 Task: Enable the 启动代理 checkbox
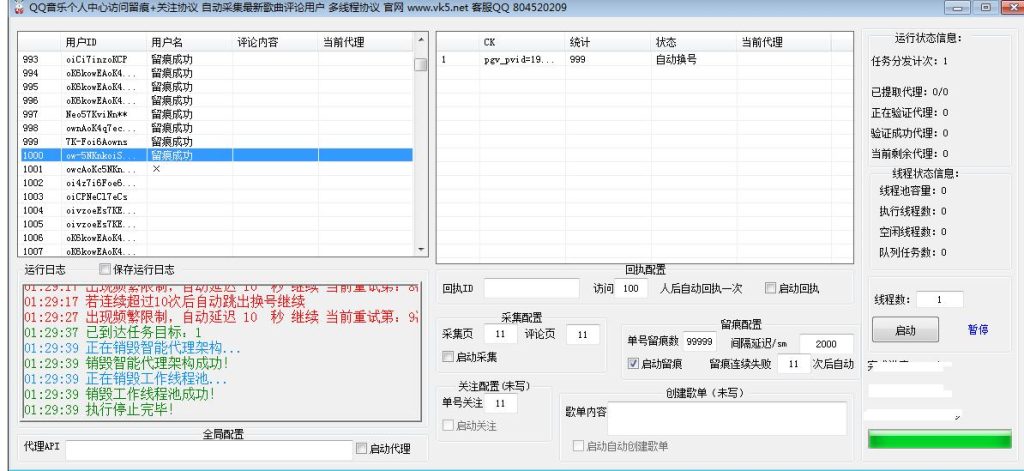pyautogui.click(x=362, y=449)
